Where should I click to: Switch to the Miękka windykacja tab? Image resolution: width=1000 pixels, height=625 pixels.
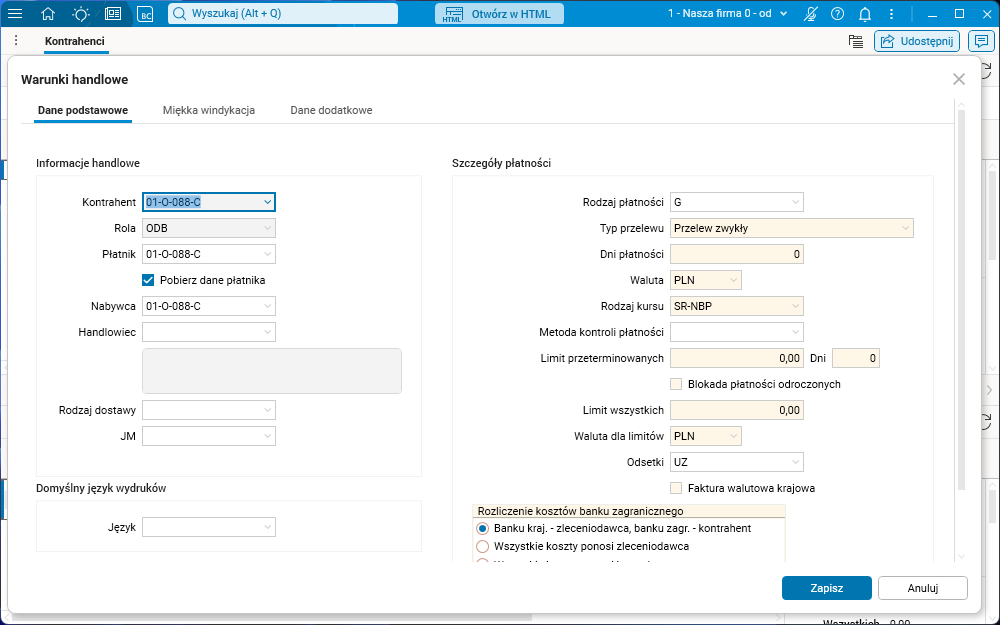(x=209, y=110)
